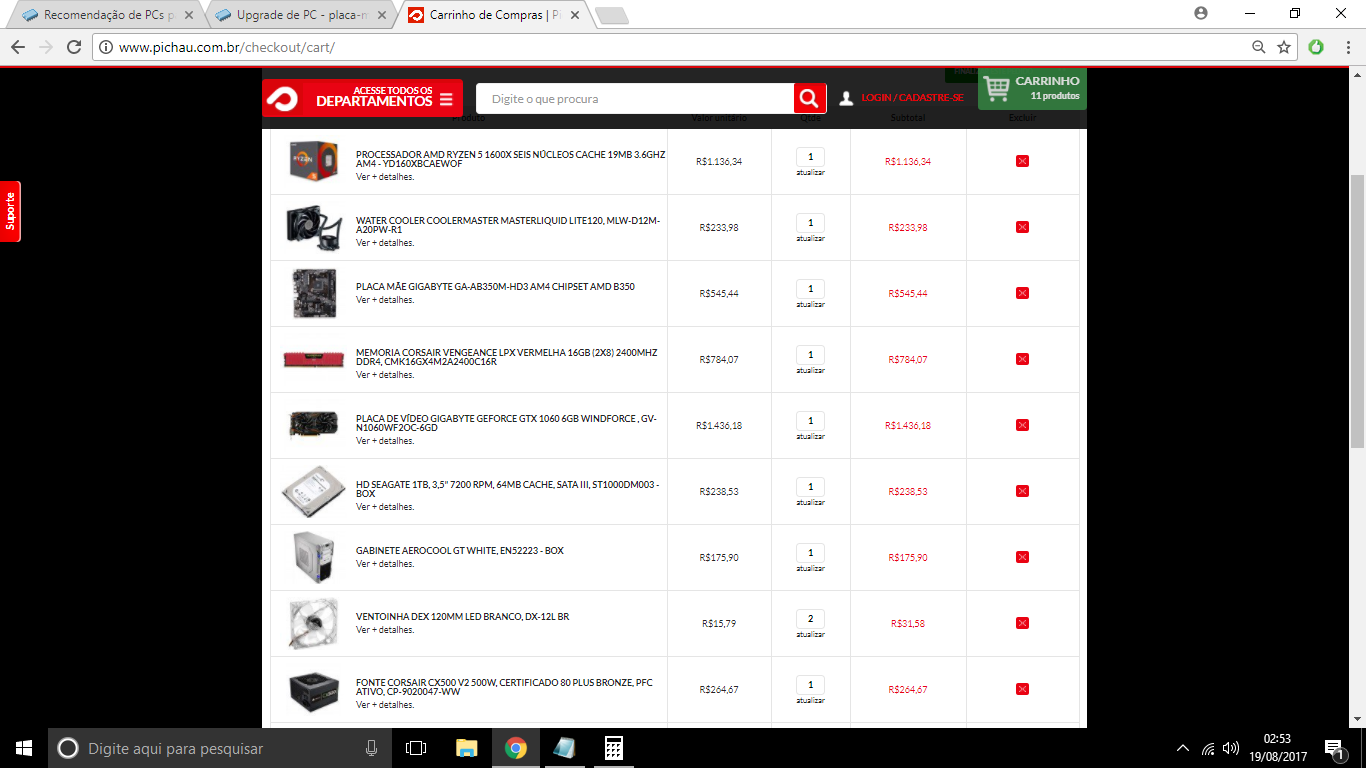Bookmark the page with the star icon
Viewport: 1366px width, 768px height.
1284,47
